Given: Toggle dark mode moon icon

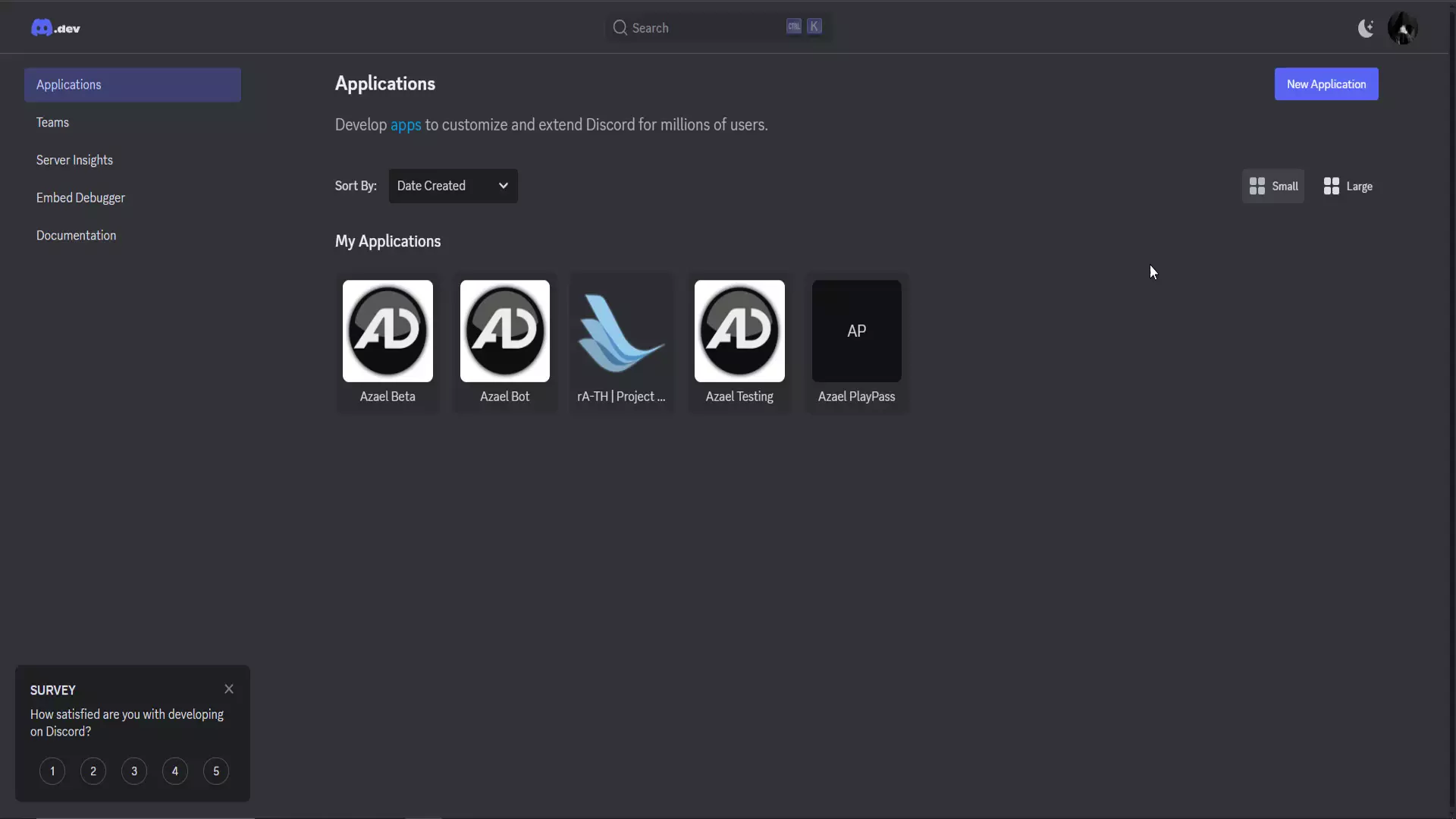Looking at the screenshot, I should (x=1366, y=28).
